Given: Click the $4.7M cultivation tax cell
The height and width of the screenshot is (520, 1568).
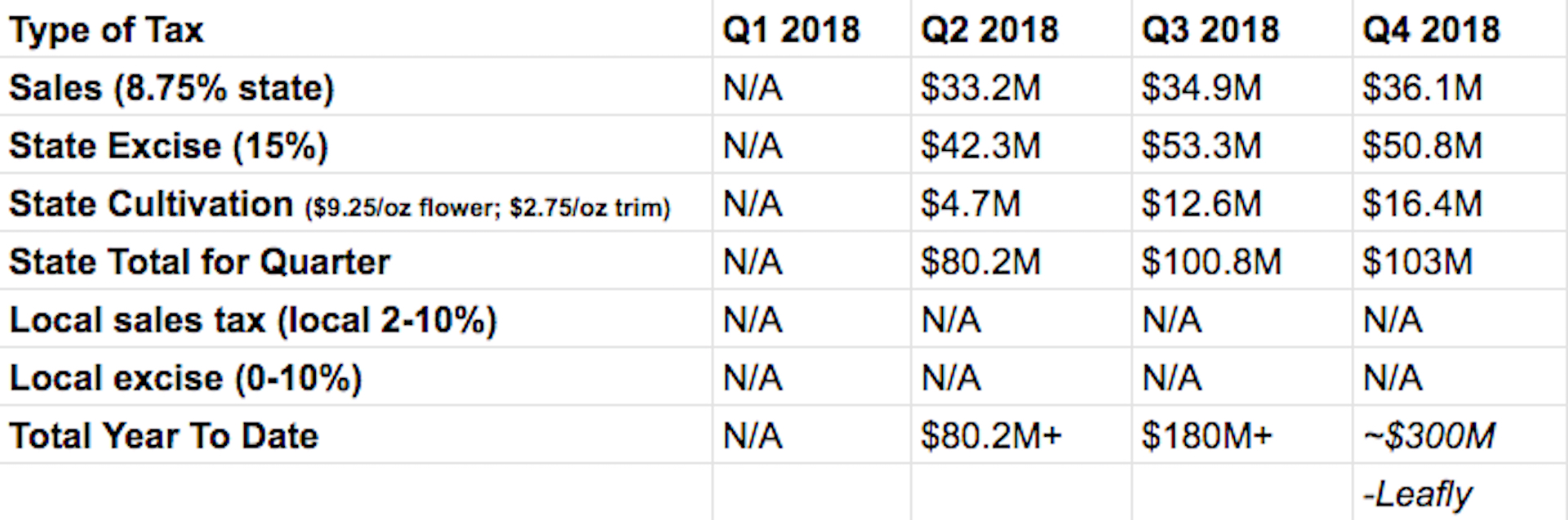Looking at the screenshot, I should [971, 204].
